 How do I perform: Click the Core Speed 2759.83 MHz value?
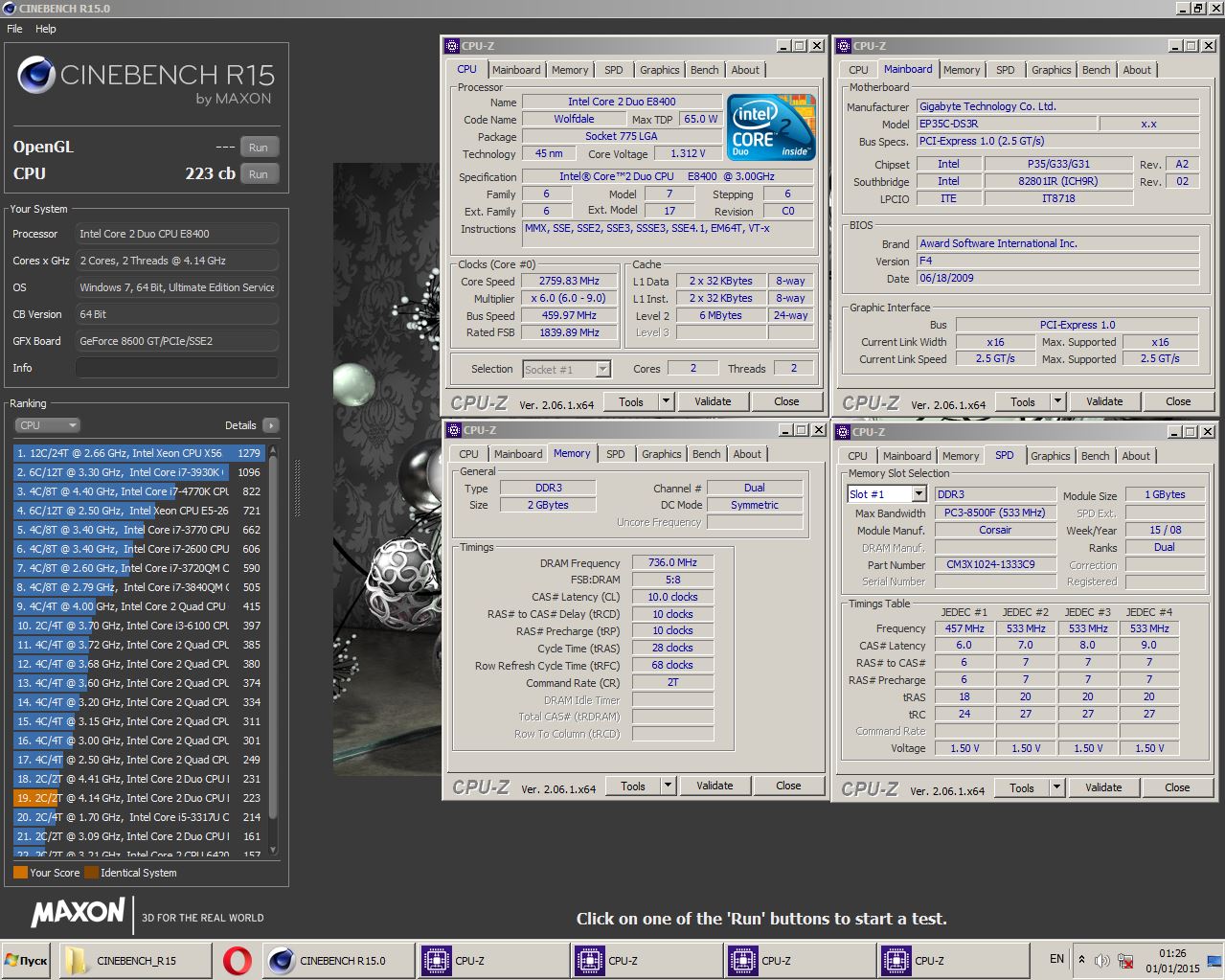(570, 281)
